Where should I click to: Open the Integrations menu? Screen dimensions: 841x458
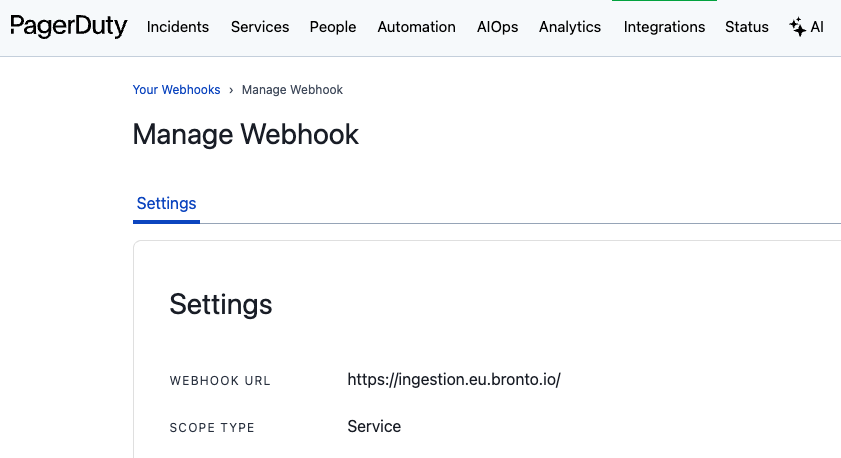[664, 27]
